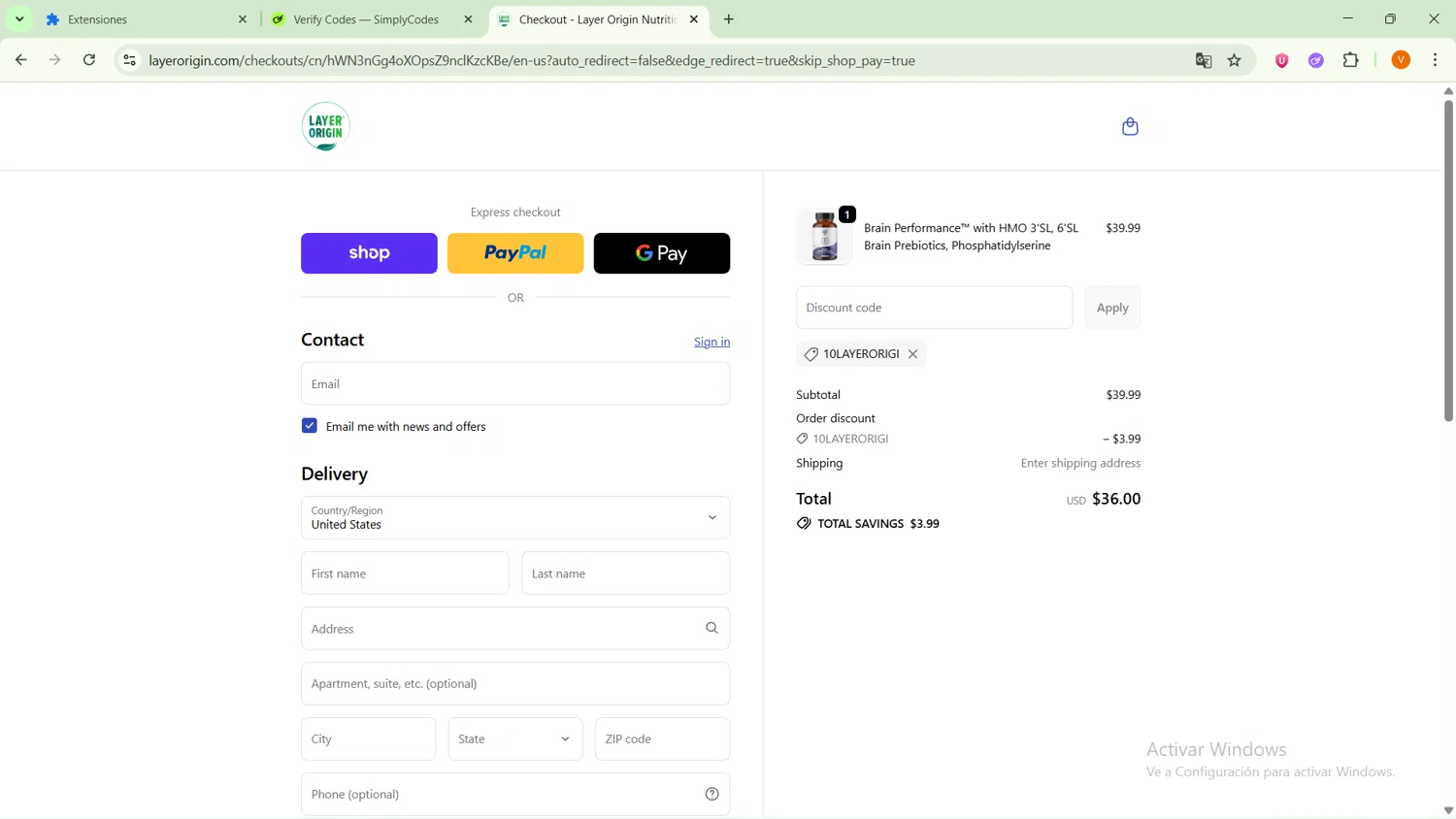Screen dimensions: 1456x819
Task: Close the Extensiones tab
Action: (x=243, y=19)
